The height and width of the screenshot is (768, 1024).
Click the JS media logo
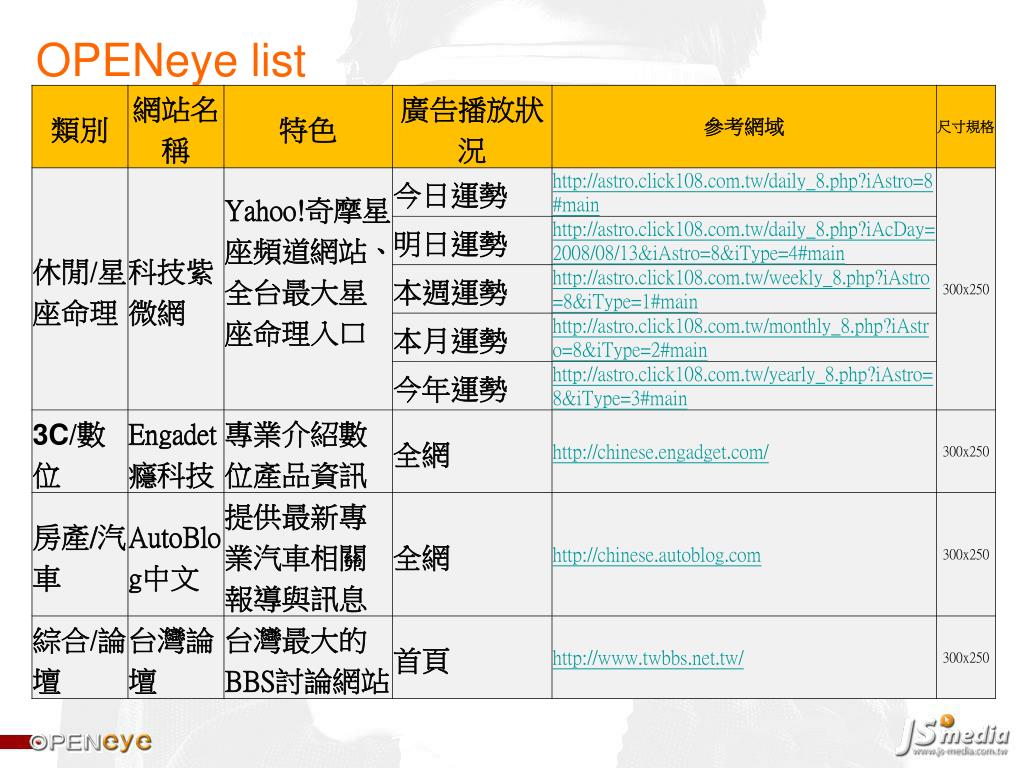click(953, 736)
